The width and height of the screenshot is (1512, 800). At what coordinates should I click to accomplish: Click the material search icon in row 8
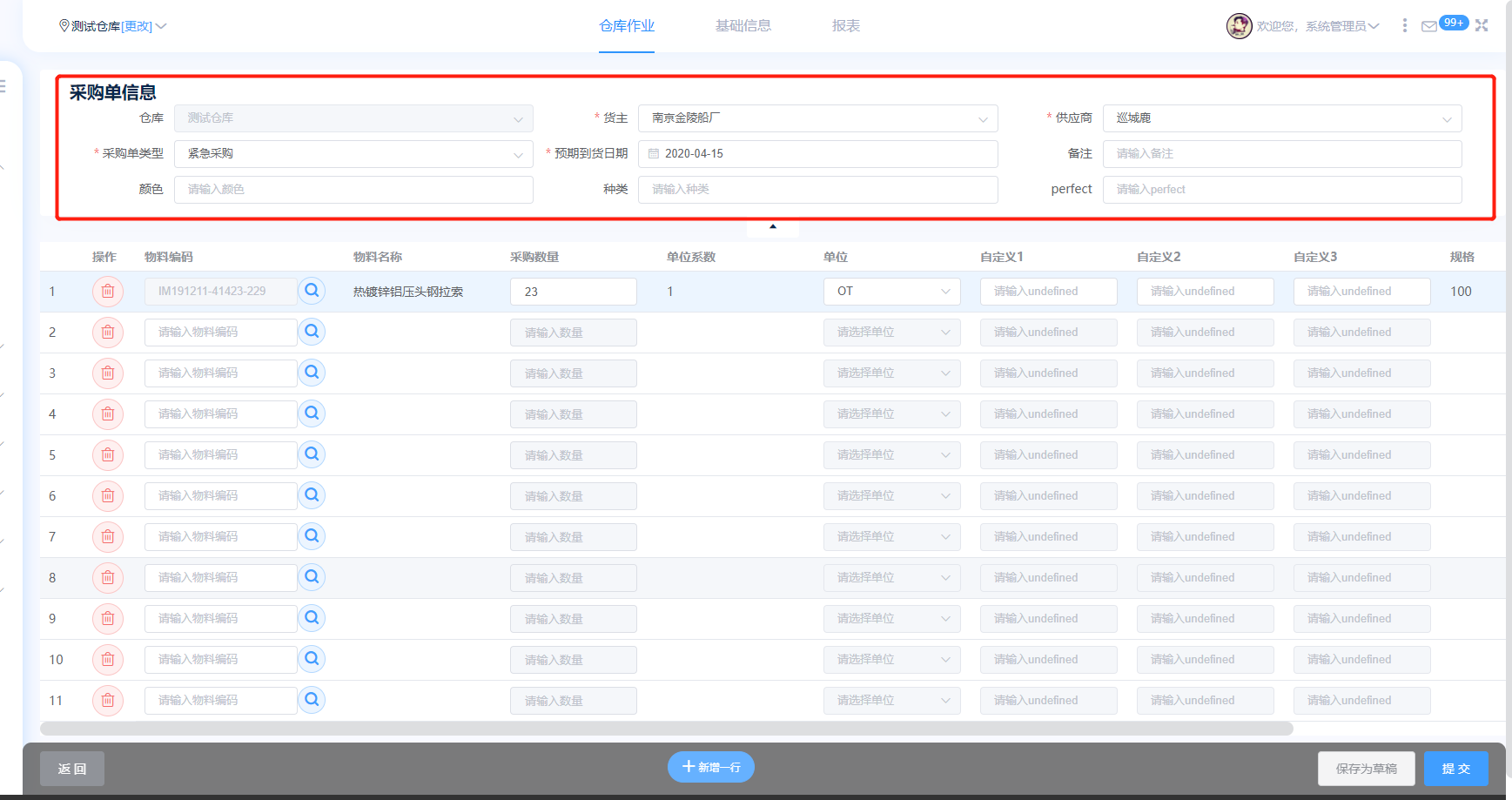pyautogui.click(x=312, y=577)
